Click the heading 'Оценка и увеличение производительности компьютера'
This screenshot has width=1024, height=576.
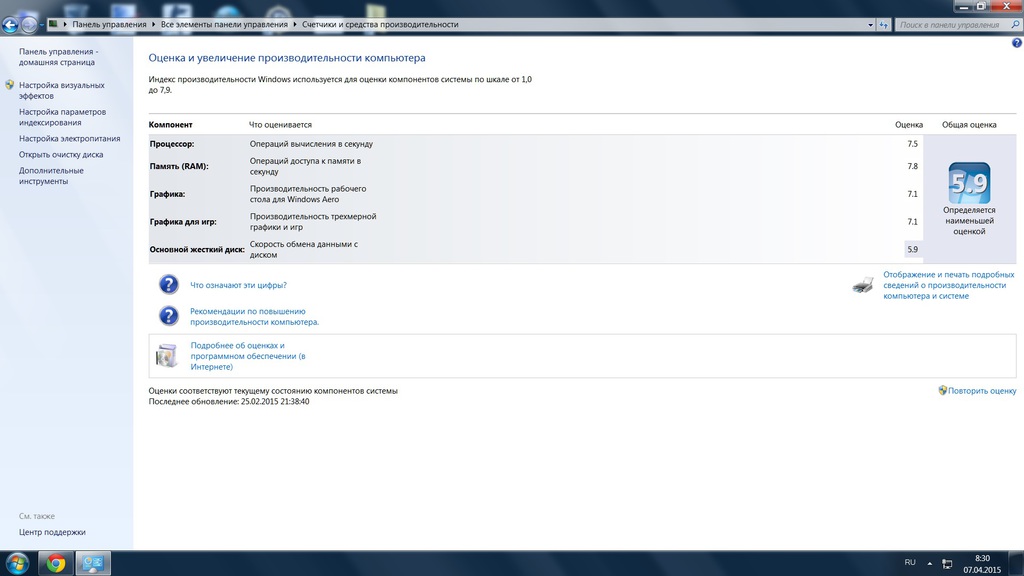tap(287, 57)
